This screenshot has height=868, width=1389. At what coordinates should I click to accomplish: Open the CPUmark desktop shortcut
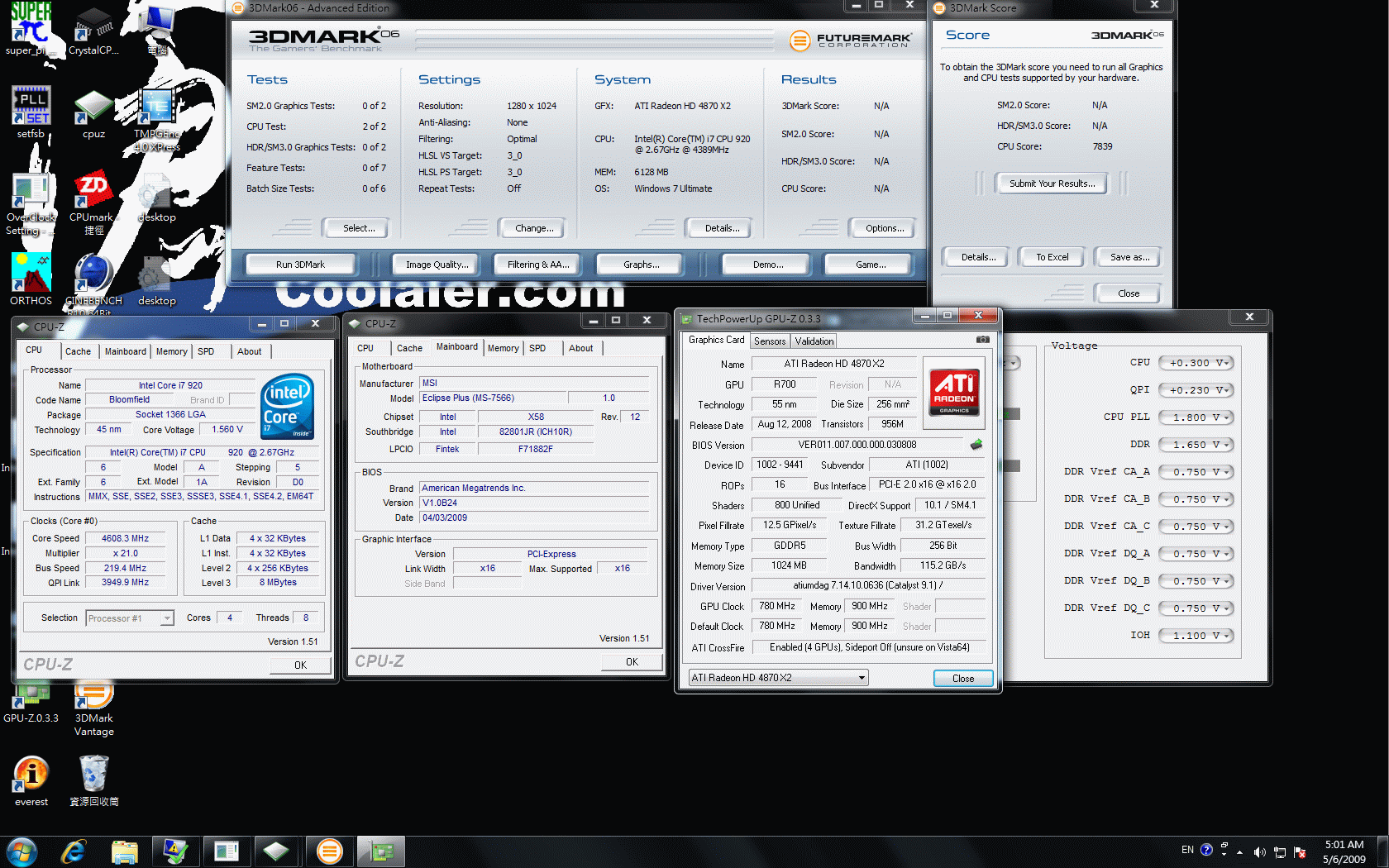tap(92, 194)
